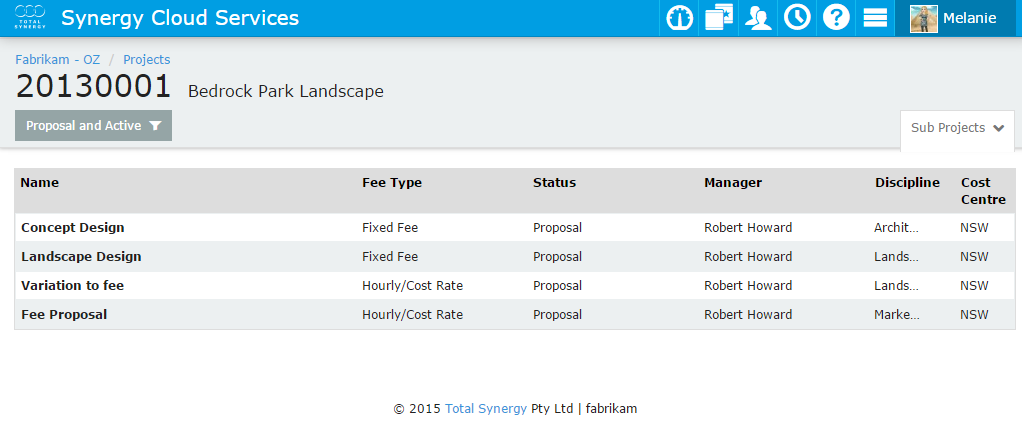Image resolution: width=1022 pixels, height=425 pixels.
Task: Open the Variation to fee sub project
Action: [x=72, y=286]
